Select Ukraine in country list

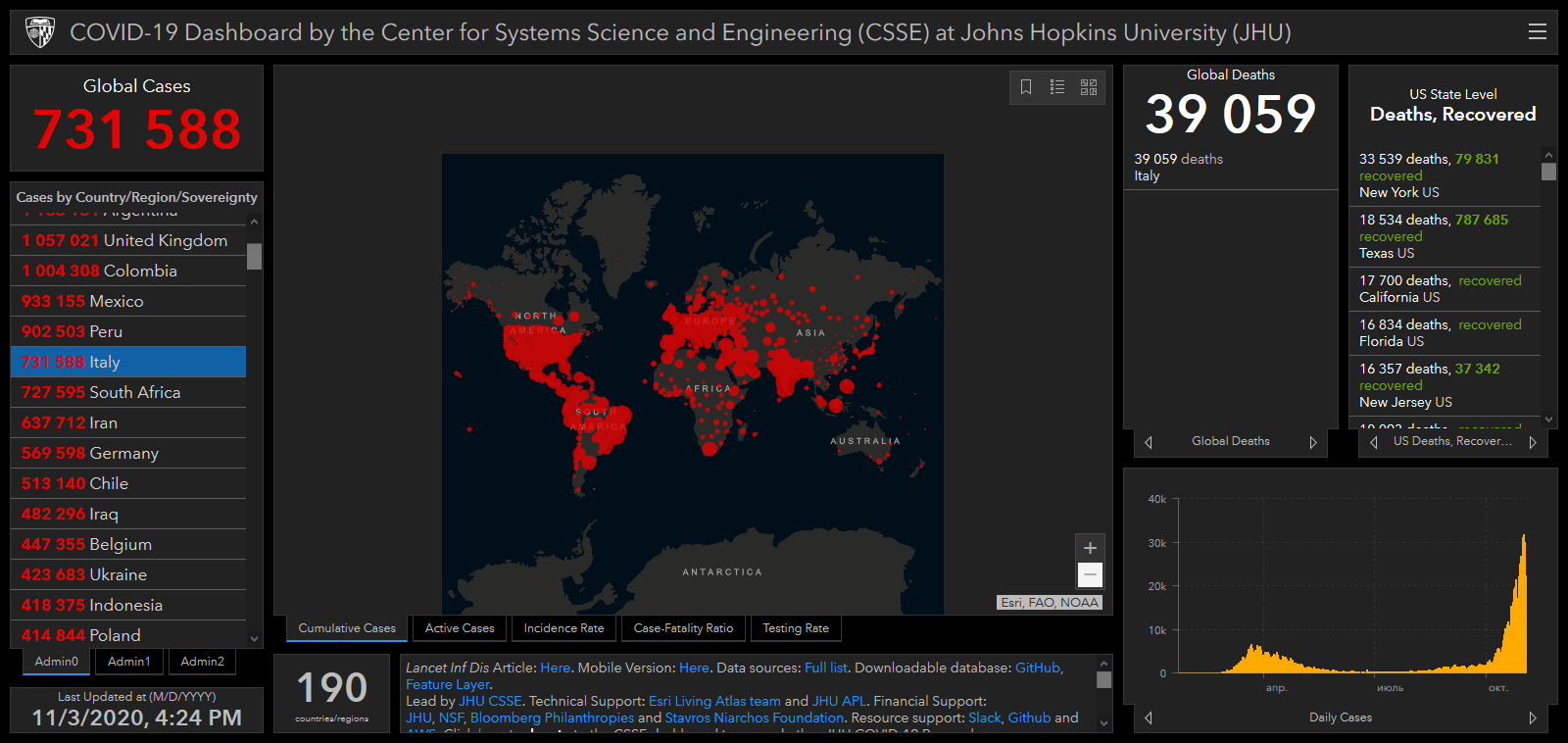click(128, 574)
